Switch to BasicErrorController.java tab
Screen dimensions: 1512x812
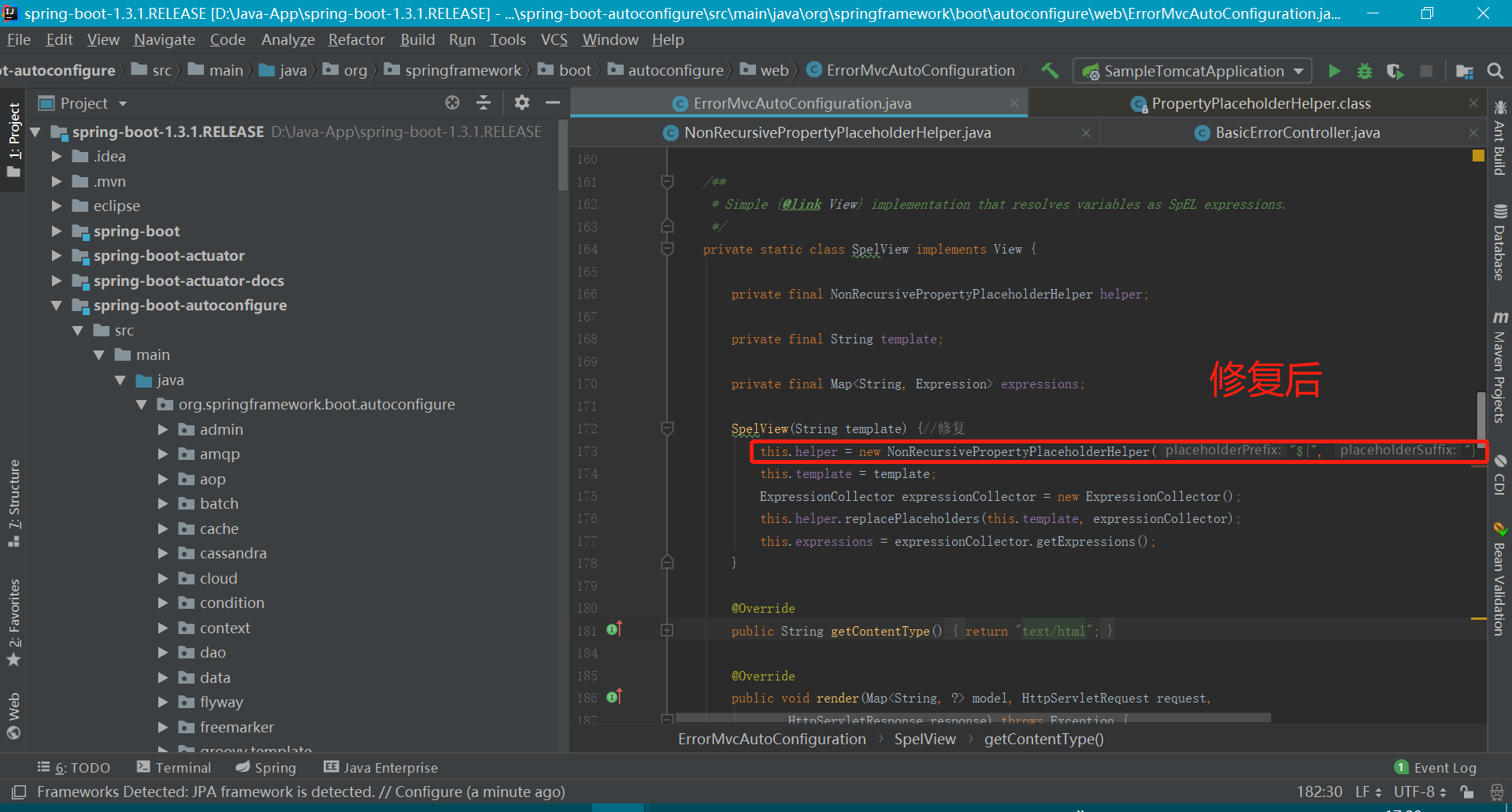[x=1297, y=133]
